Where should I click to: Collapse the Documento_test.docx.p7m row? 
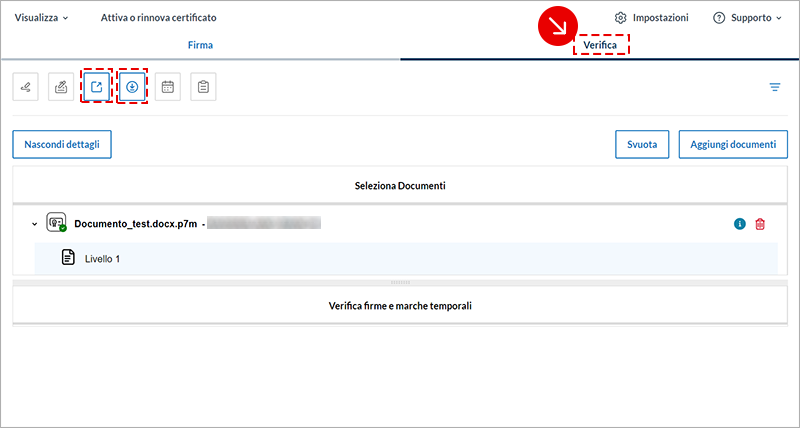[32, 224]
